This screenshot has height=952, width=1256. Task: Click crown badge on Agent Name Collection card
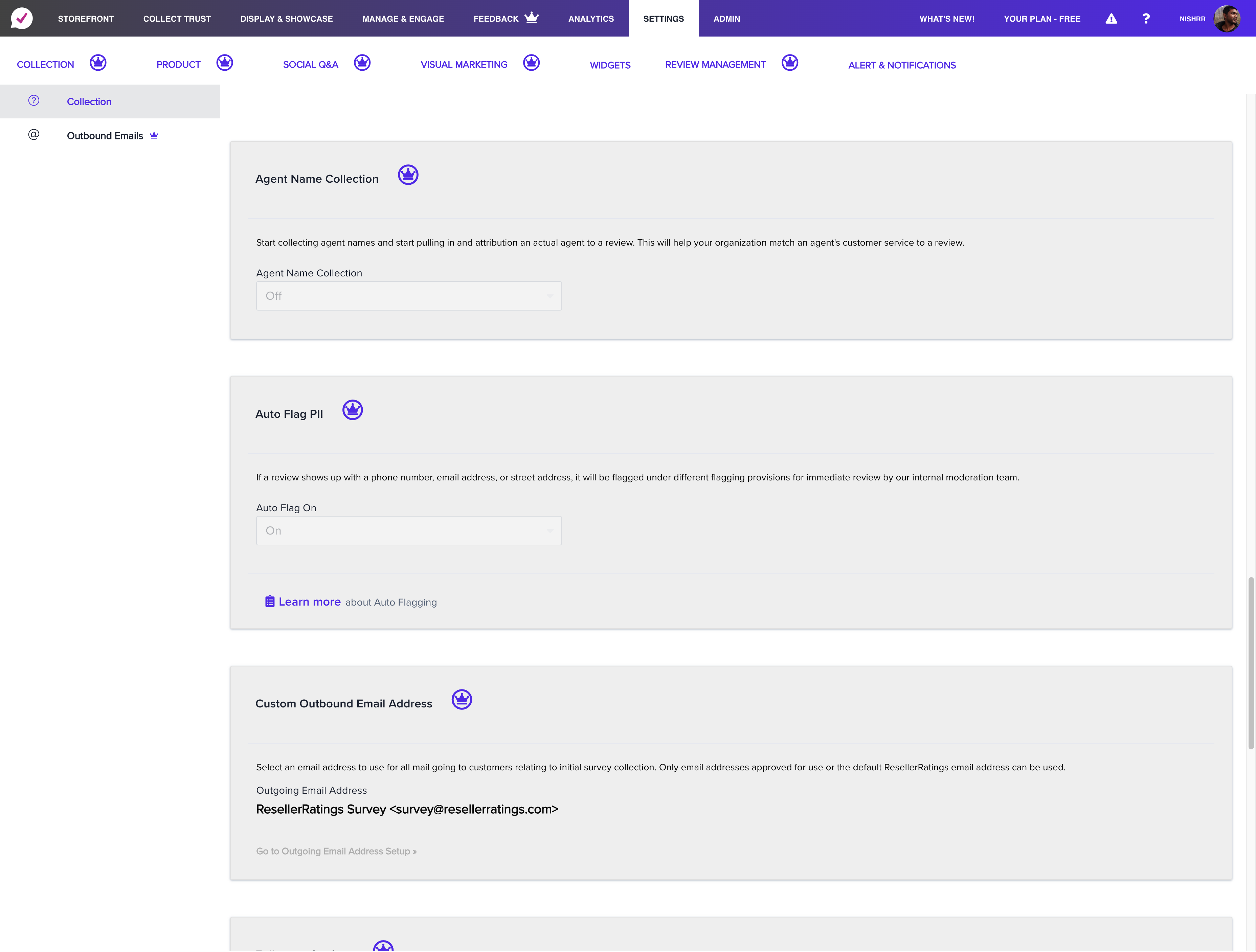click(x=408, y=175)
